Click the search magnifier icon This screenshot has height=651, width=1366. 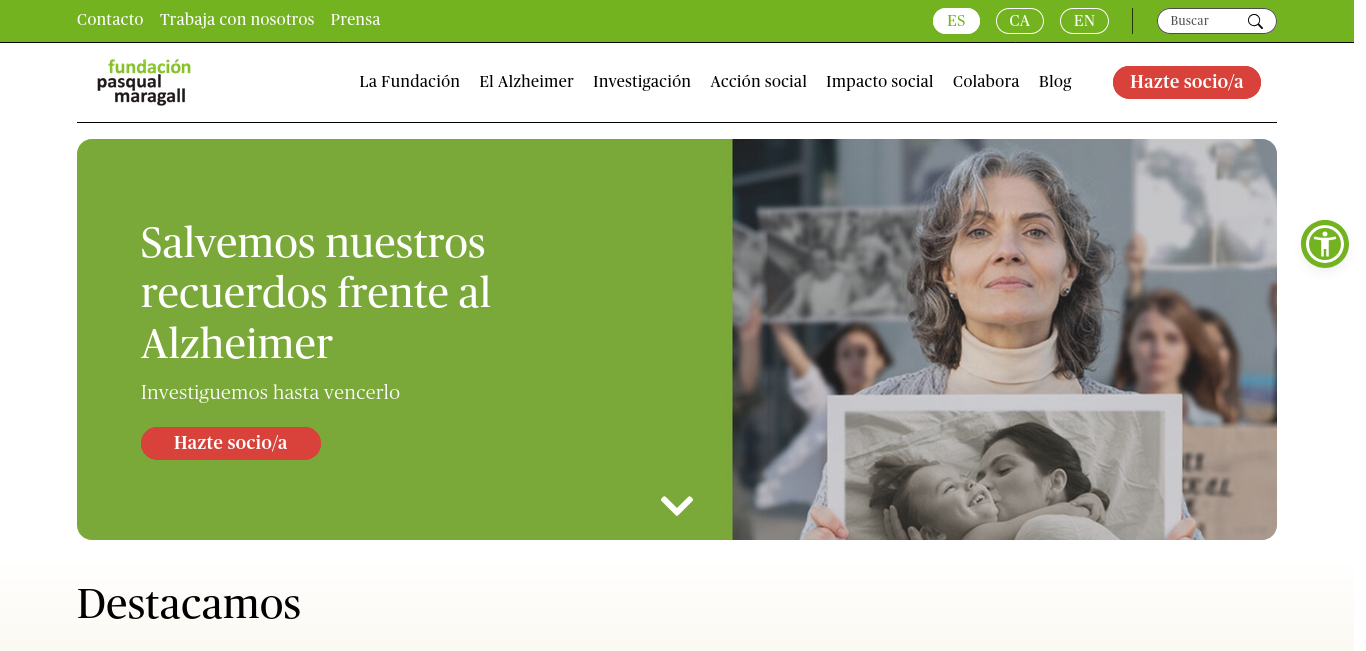[x=1255, y=21]
